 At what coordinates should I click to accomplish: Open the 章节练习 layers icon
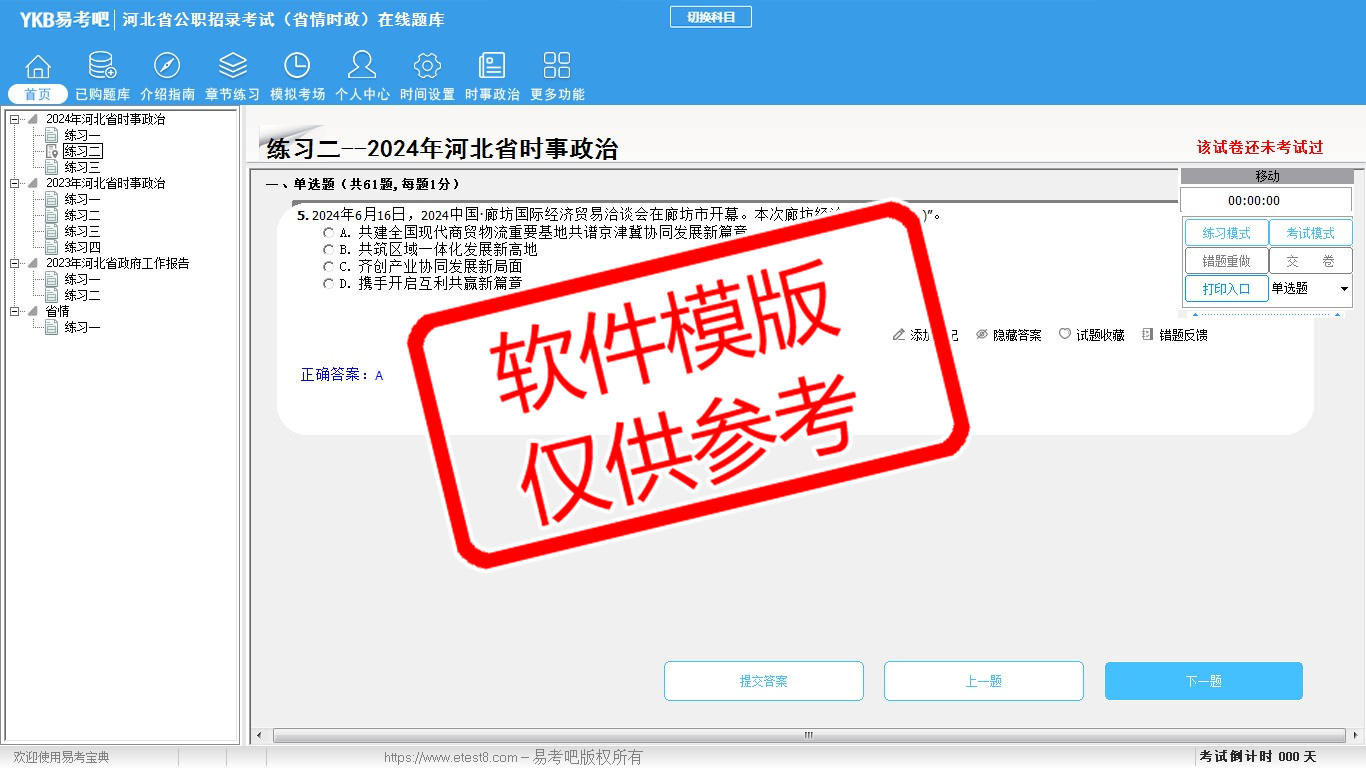coord(232,66)
